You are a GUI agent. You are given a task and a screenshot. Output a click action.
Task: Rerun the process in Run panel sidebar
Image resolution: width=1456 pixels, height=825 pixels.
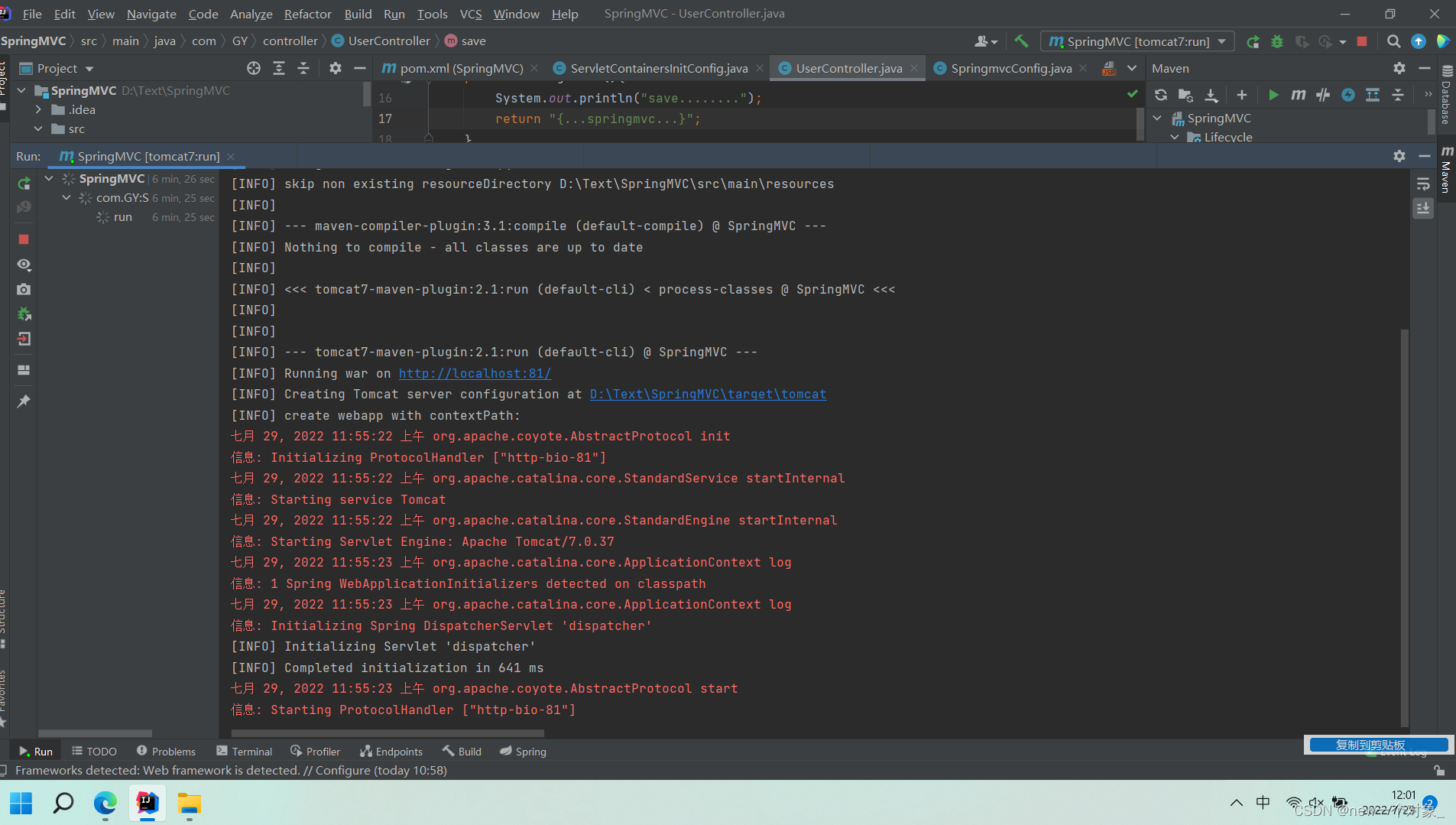pyautogui.click(x=24, y=184)
